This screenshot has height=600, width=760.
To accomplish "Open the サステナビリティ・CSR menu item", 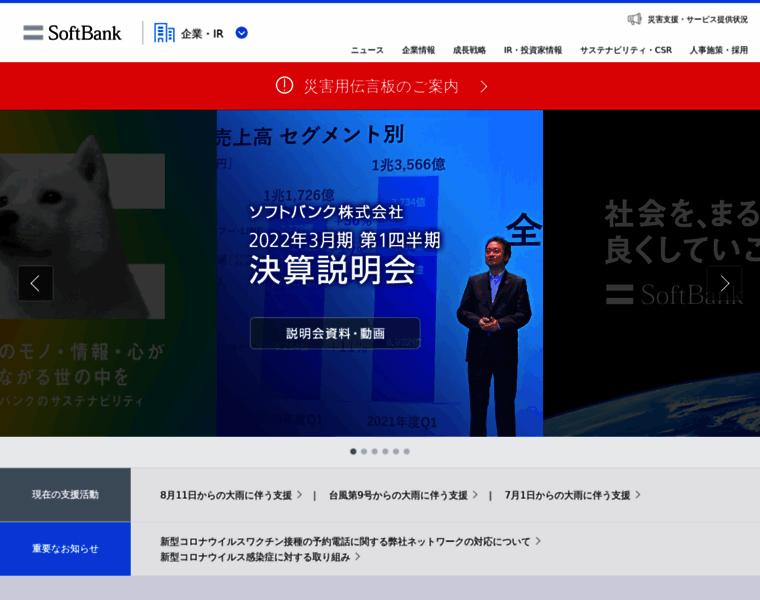I will (x=626, y=50).
